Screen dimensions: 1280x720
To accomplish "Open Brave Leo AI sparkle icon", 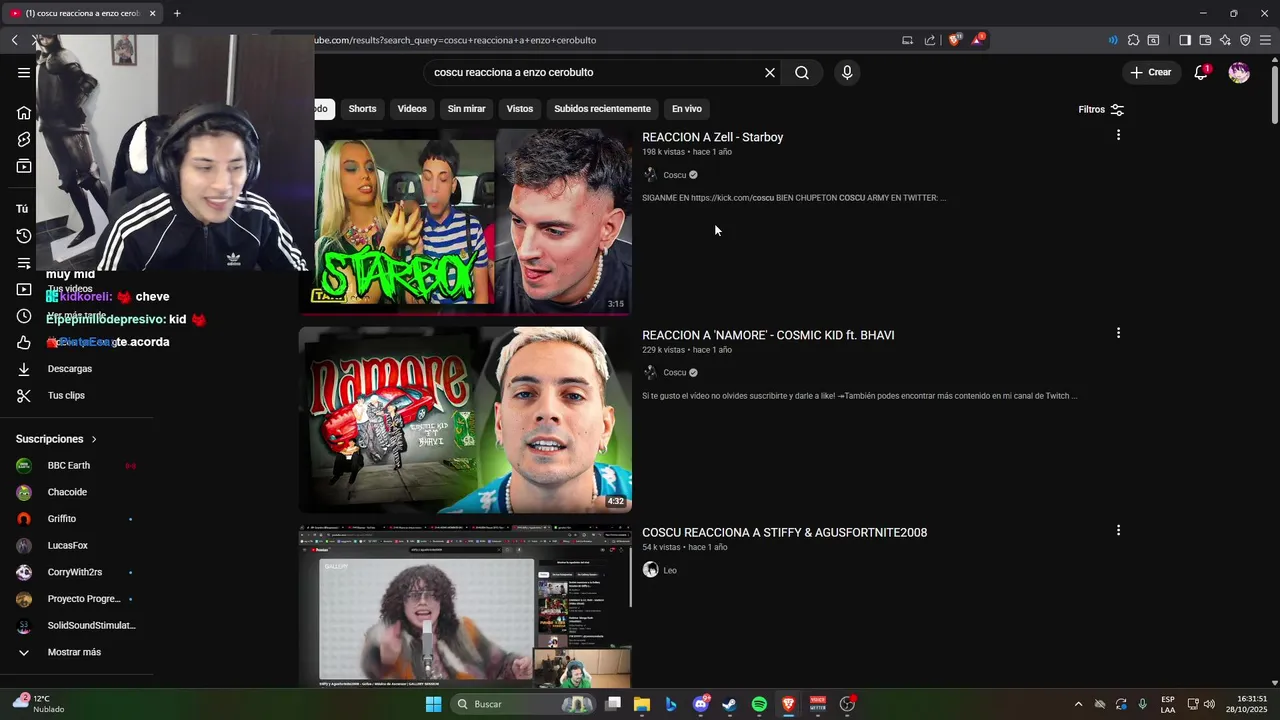I will (x=1225, y=40).
